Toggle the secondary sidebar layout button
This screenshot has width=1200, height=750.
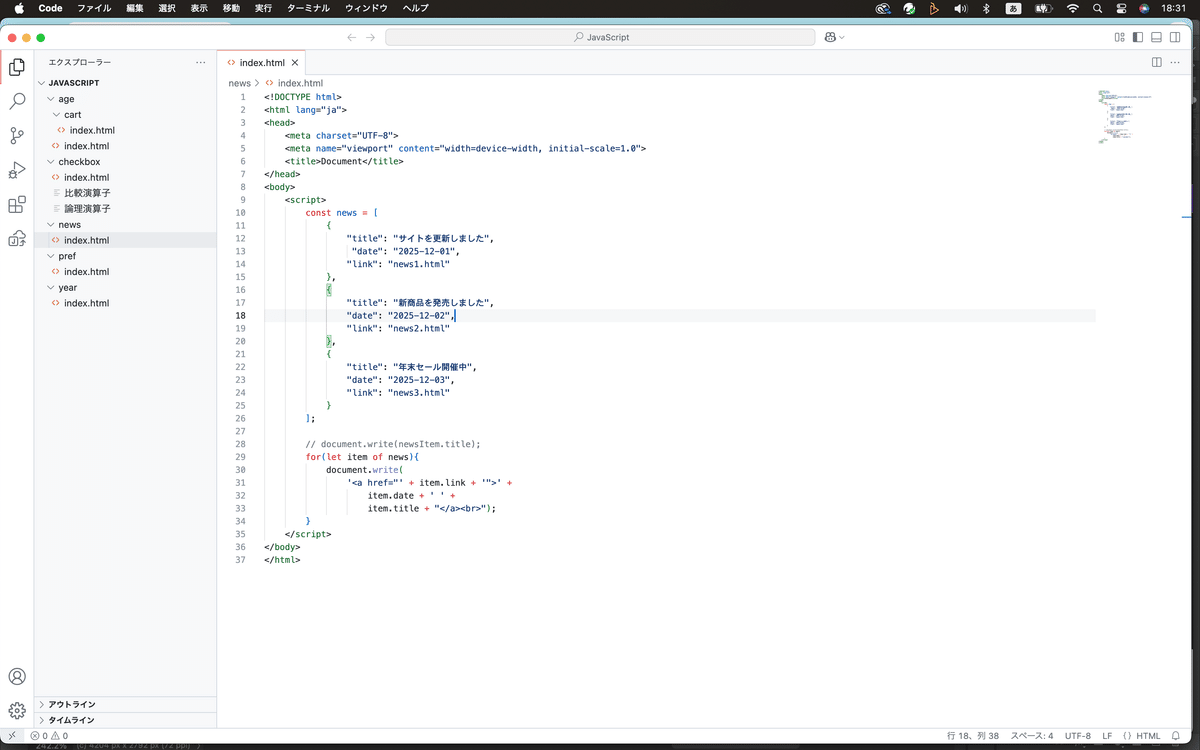click(x=1174, y=37)
